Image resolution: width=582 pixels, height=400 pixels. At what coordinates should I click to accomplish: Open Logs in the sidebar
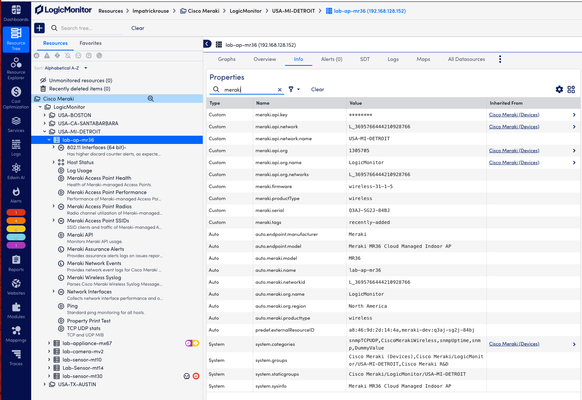(16, 148)
